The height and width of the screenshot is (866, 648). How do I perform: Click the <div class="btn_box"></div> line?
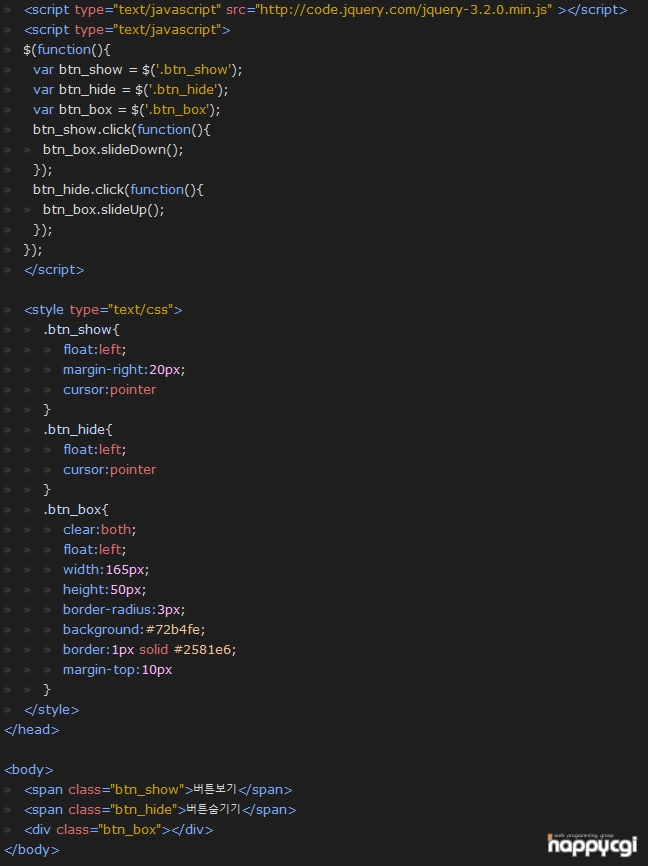(118, 830)
